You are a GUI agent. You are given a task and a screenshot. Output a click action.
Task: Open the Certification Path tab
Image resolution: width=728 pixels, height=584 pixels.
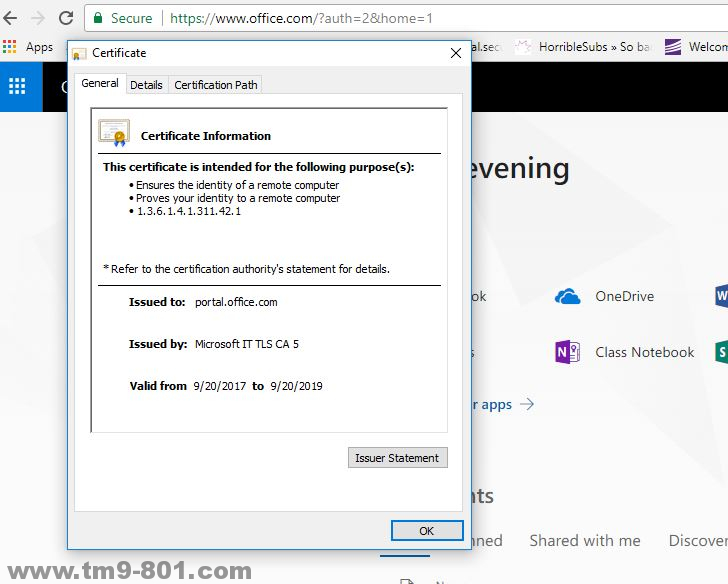pyautogui.click(x=216, y=85)
